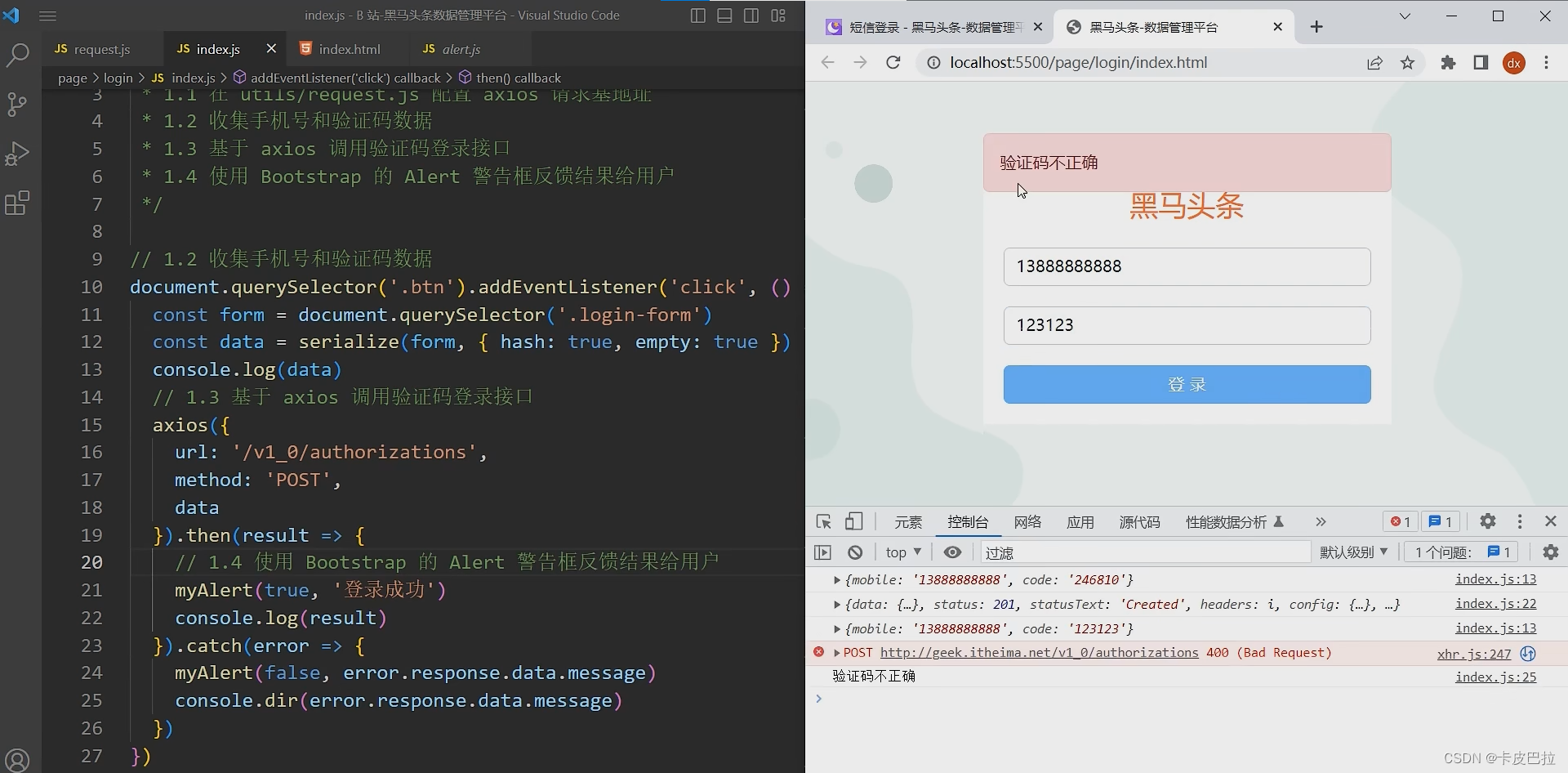Expand the log object with code '123123'
This screenshot has width=1568, height=773.
click(x=836, y=629)
